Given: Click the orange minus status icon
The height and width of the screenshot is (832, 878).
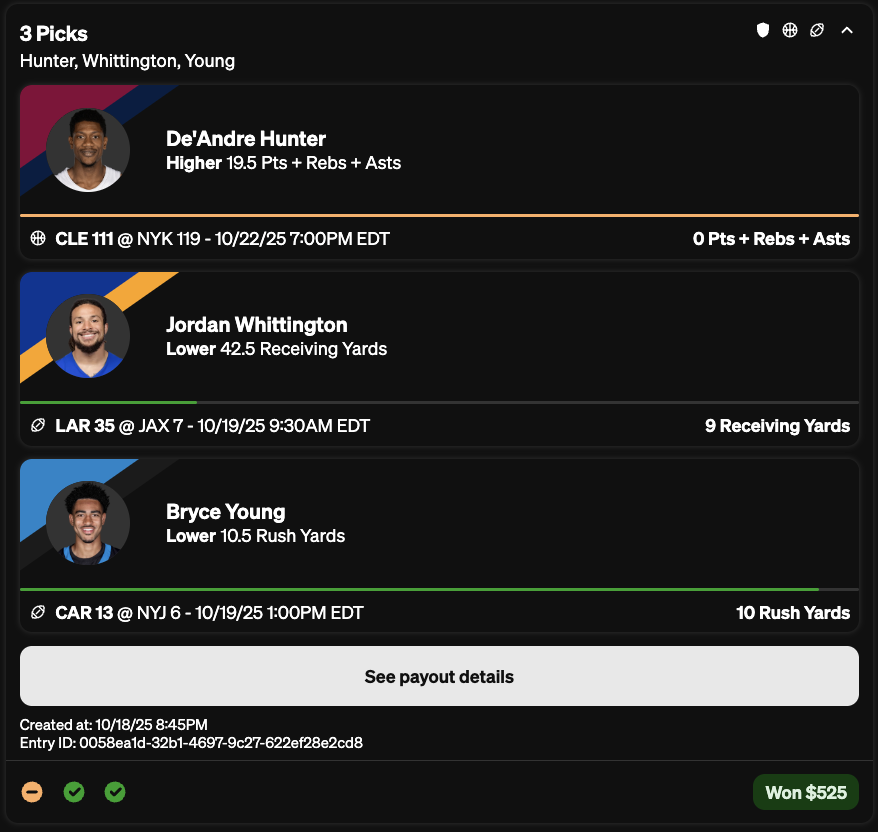Looking at the screenshot, I should 33,792.
